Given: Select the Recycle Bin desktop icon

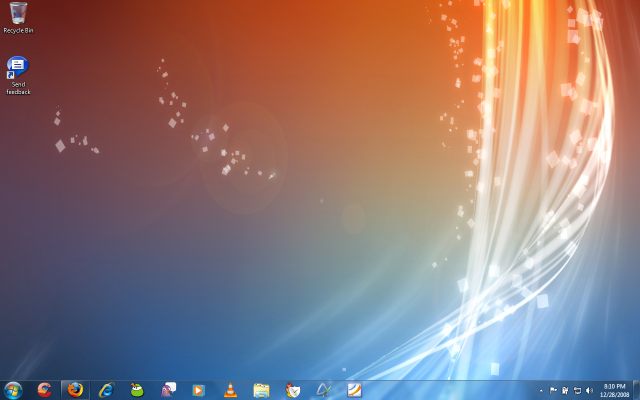Looking at the screenshot, I should tap(18, 18).
